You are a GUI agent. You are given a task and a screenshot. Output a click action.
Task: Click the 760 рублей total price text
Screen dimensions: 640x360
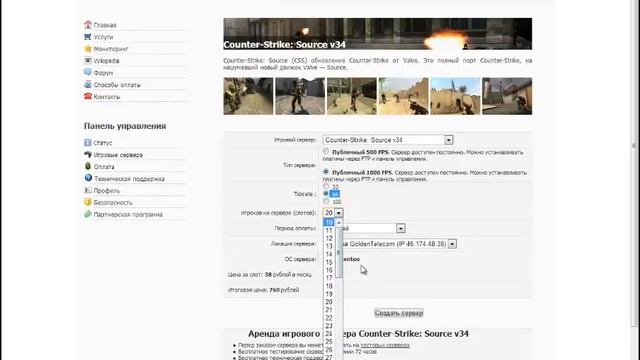[x=284, y=290]
